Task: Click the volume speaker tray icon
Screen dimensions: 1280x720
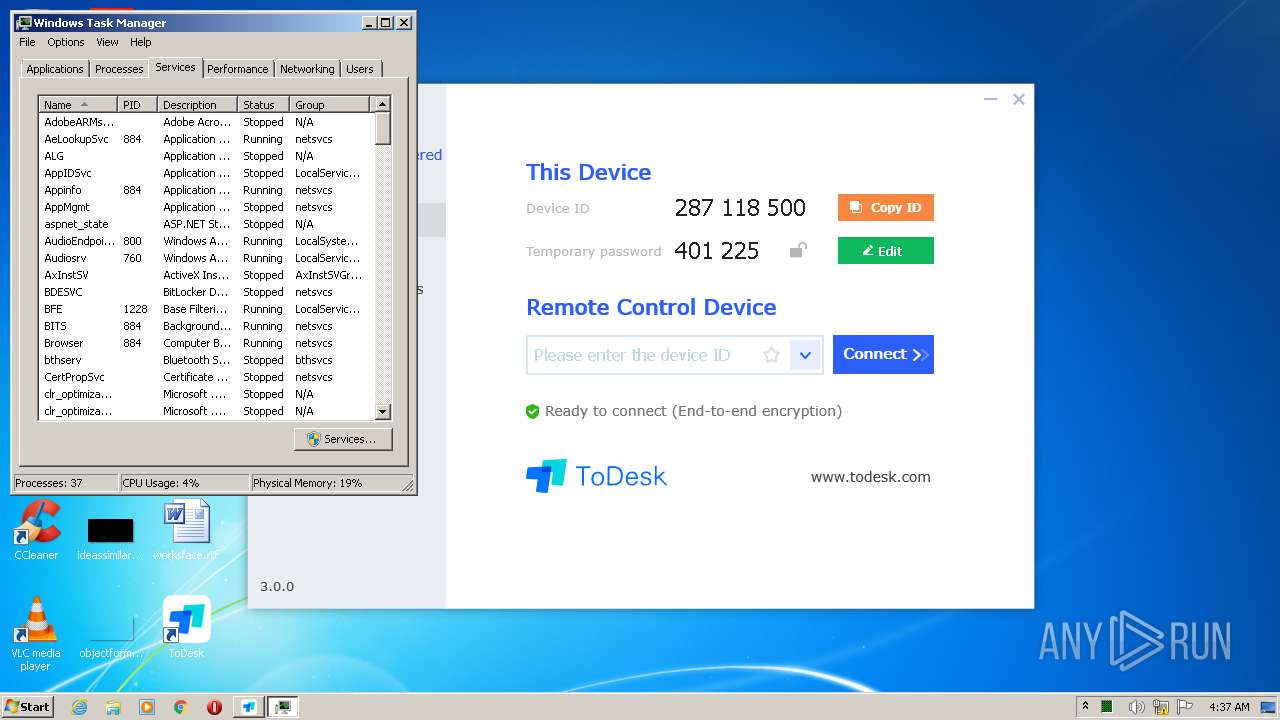Action: point(1137,707)
